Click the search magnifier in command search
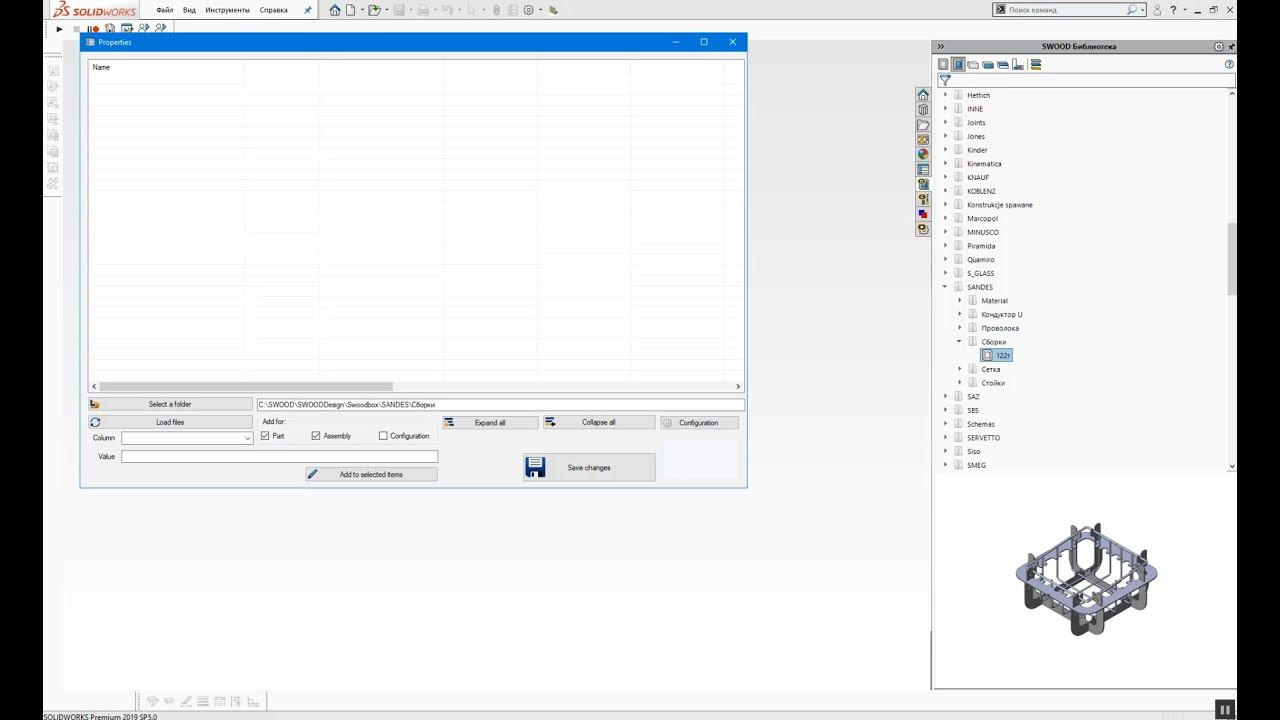 pyautogui.click(x=1132, y=10)
